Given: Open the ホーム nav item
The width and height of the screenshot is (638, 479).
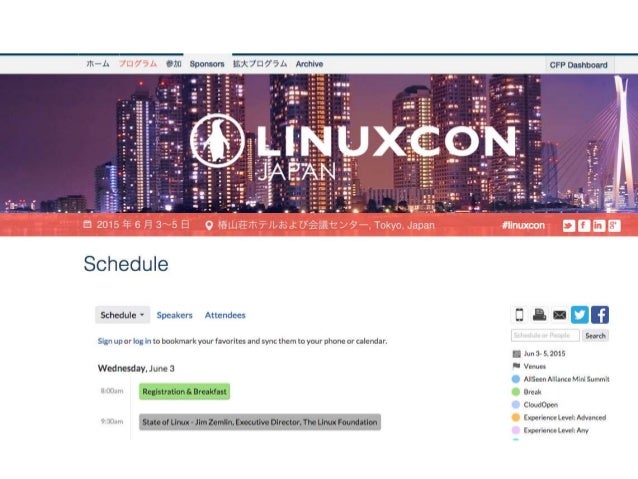Looking at the screenshot, I should coord(98,64).
